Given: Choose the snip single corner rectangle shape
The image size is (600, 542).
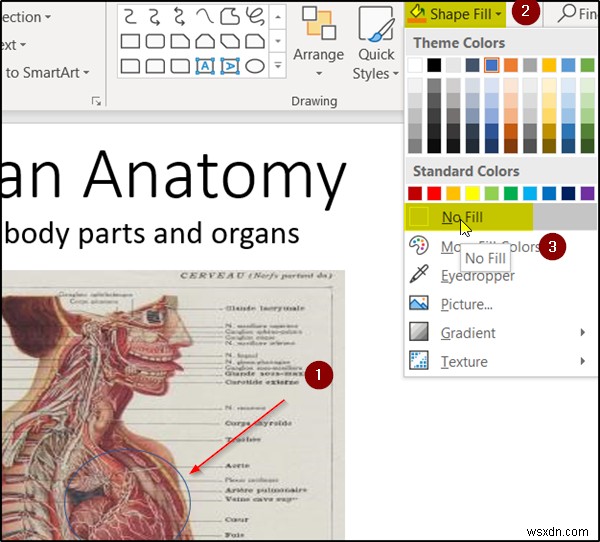Looking at the screenshot, I should [x=180, y=41].
